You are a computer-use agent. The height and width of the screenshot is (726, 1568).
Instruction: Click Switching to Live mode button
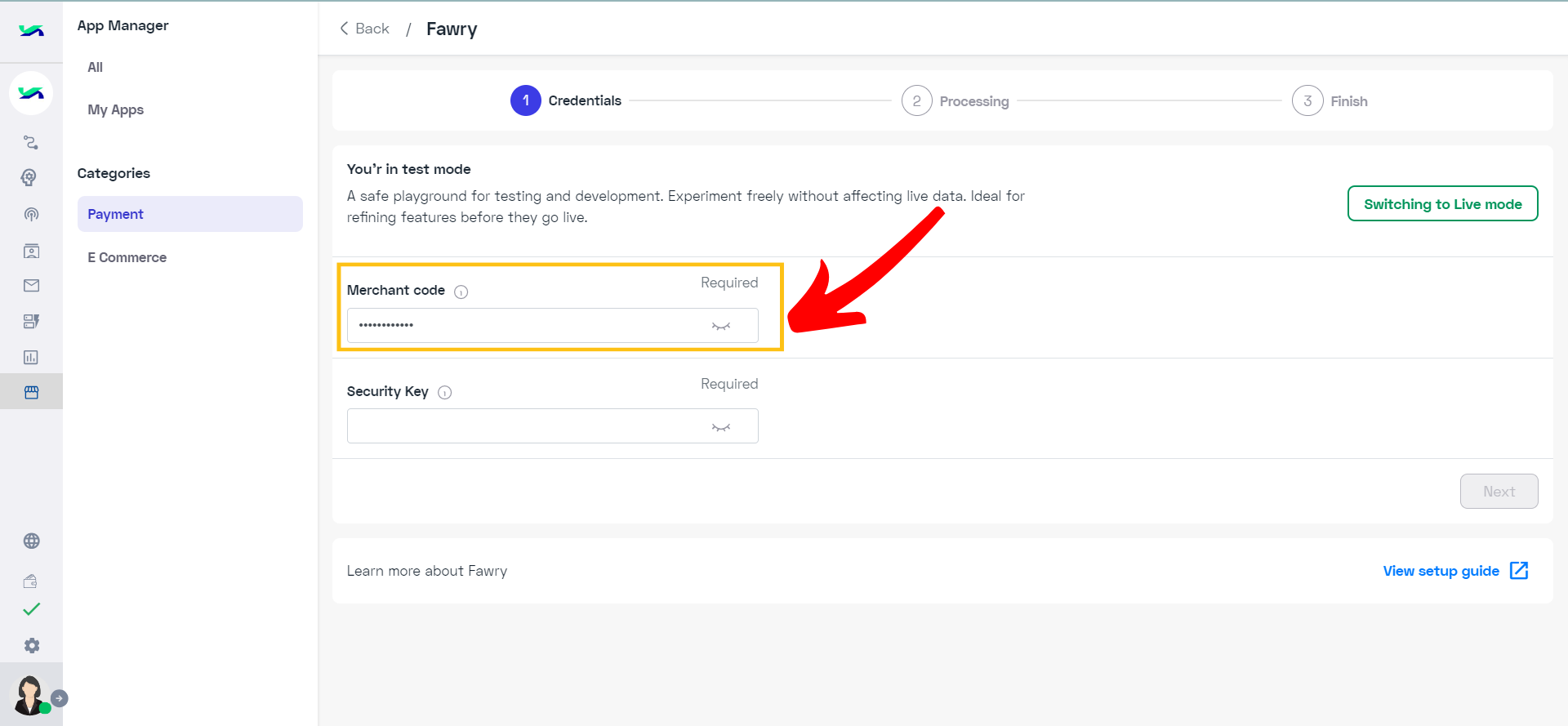pyautogui.click(x=1442, y=203)
